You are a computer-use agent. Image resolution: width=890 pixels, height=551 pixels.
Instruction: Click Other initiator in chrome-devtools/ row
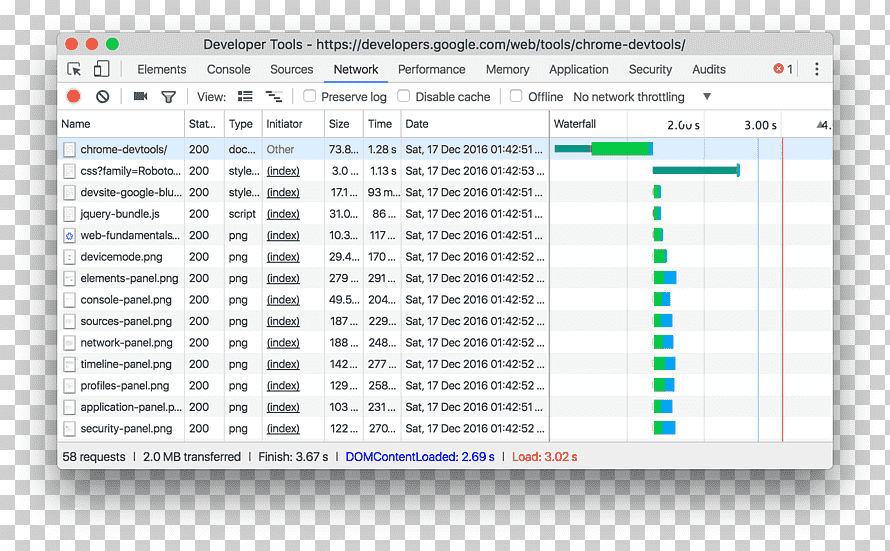pyautogui.click(x=280, y=150)
